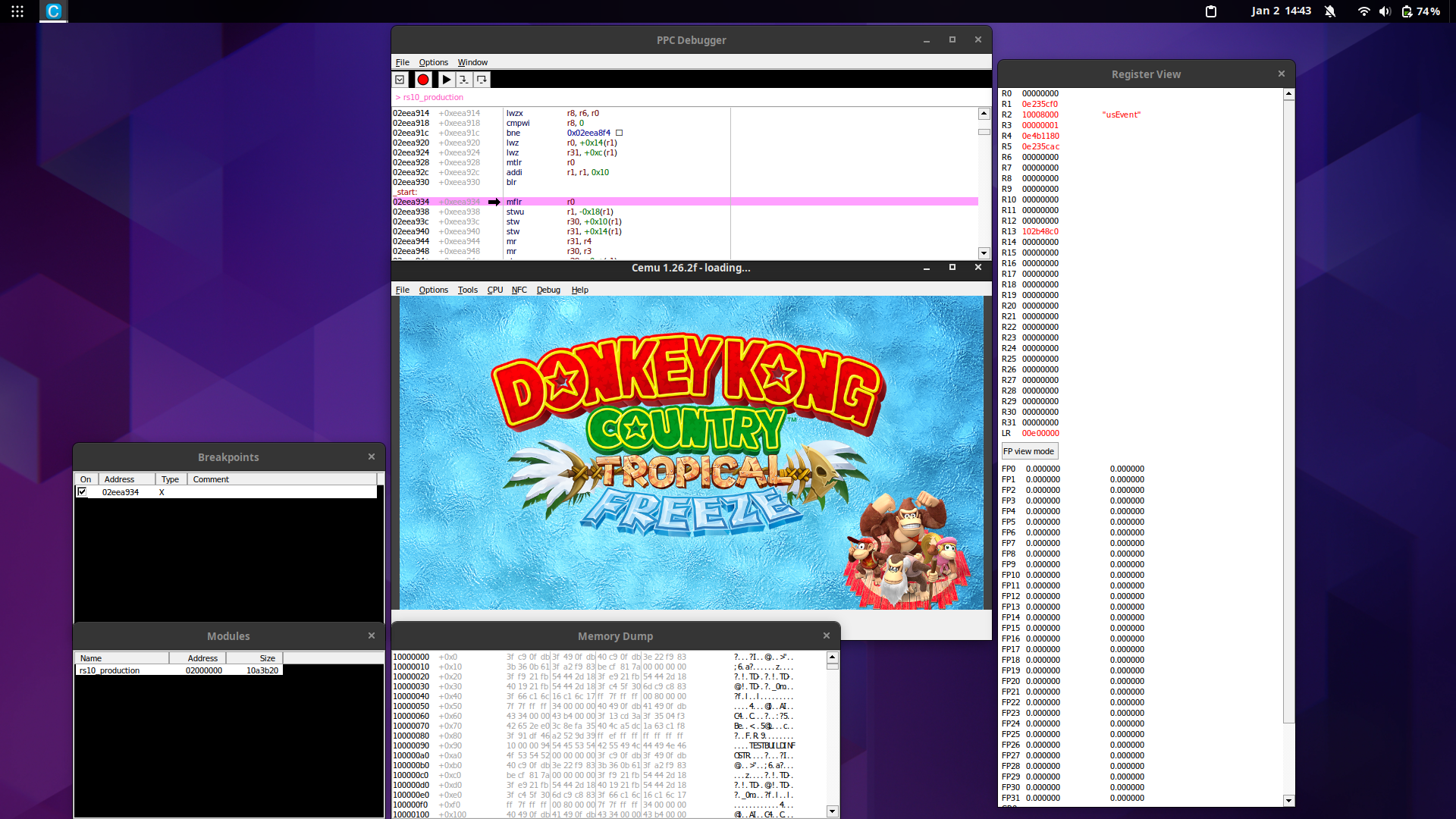This screenshot has height=819, width=1456.
Task: Open the File menu in Cemu
Action: point(403,290)
